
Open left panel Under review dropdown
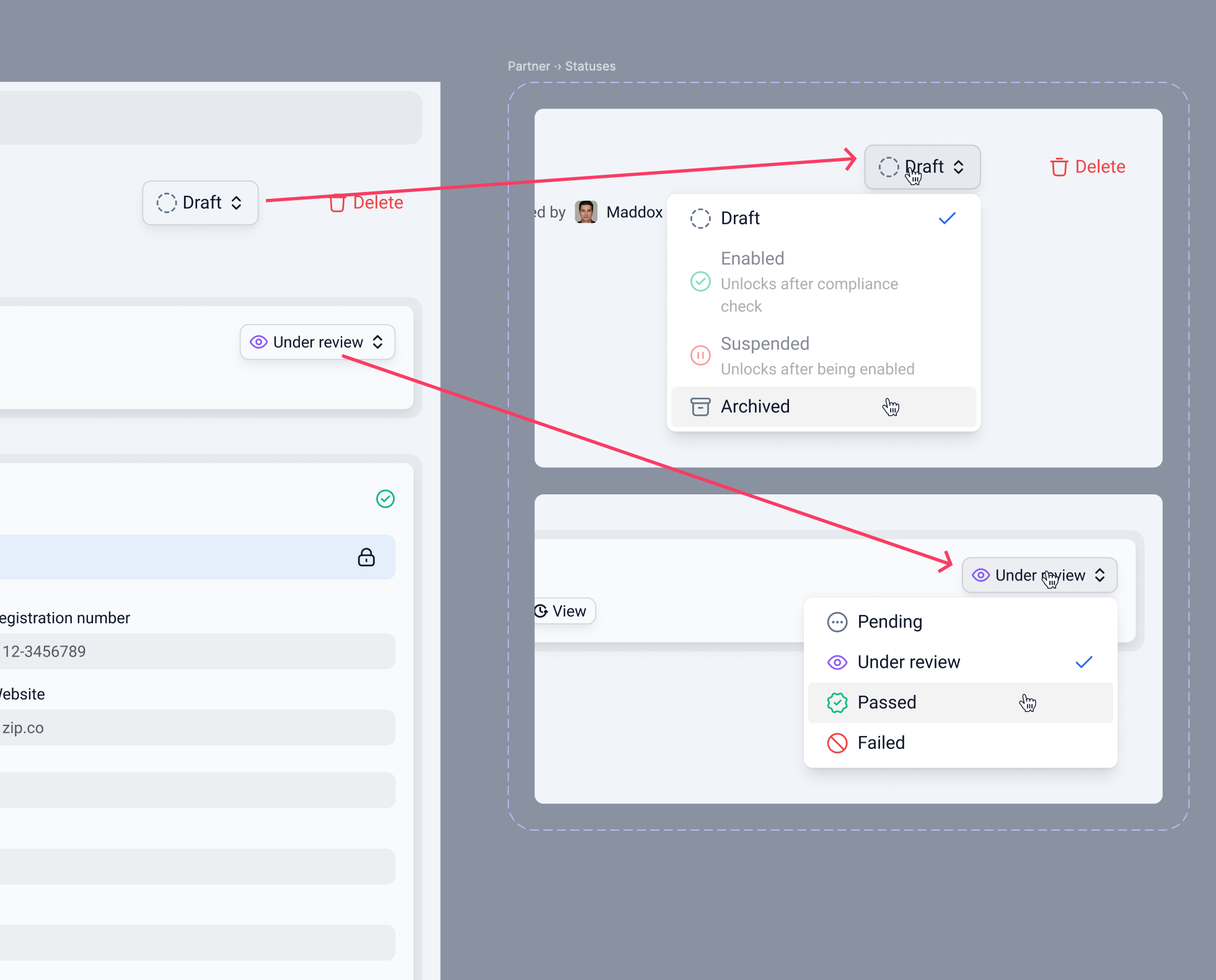point(317,342)
